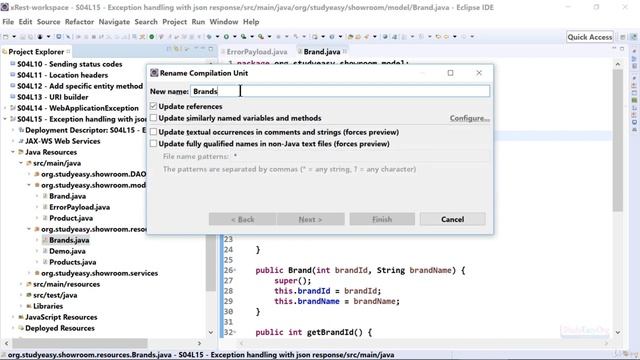Select the S04L10 - Sending status codes project
Viewport: 640px width, 360px height.
pyautogui.click(x=69, y=64)
